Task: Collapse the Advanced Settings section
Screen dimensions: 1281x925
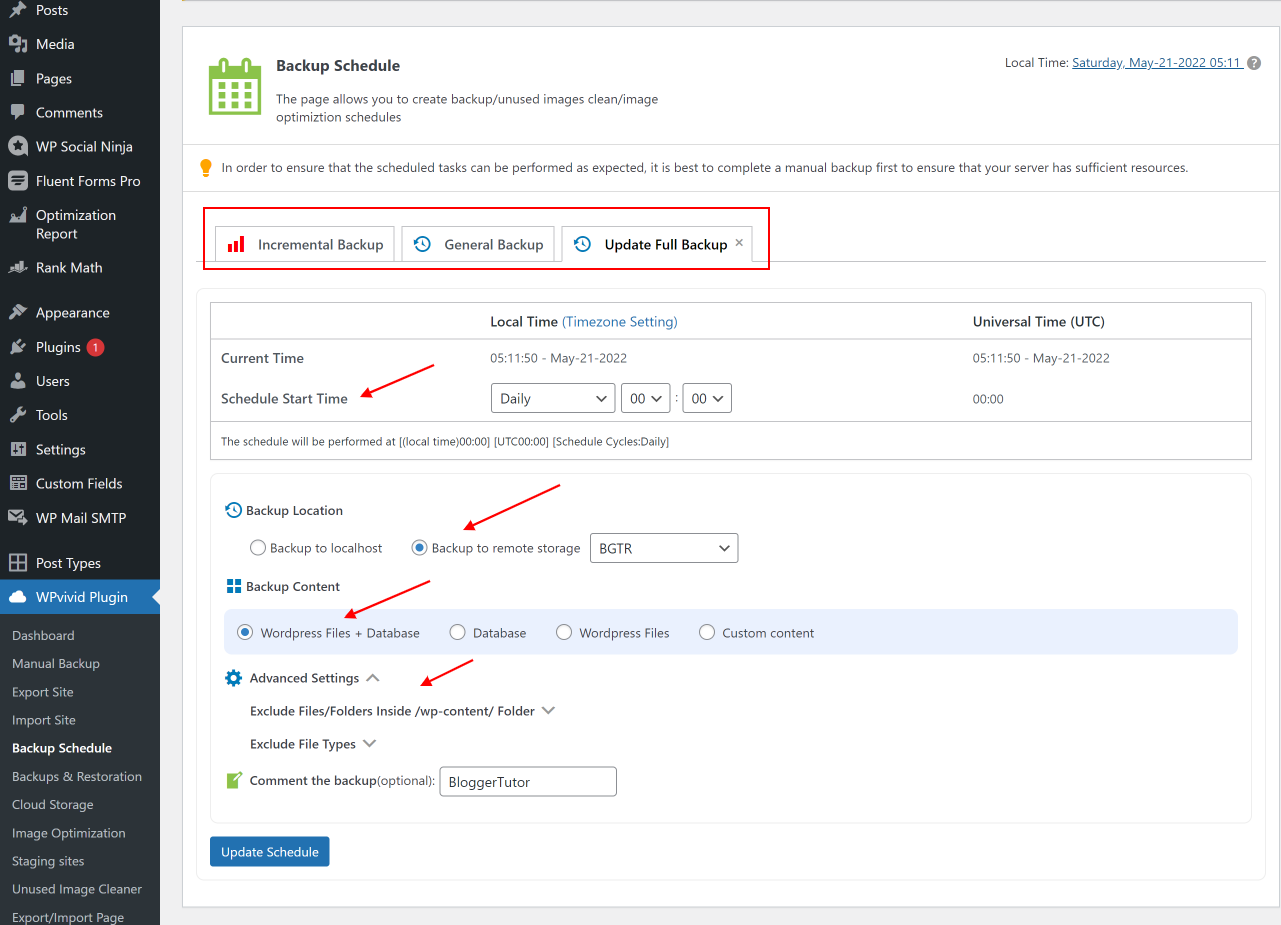Action: pyautogui.click(x=373, y=678)
